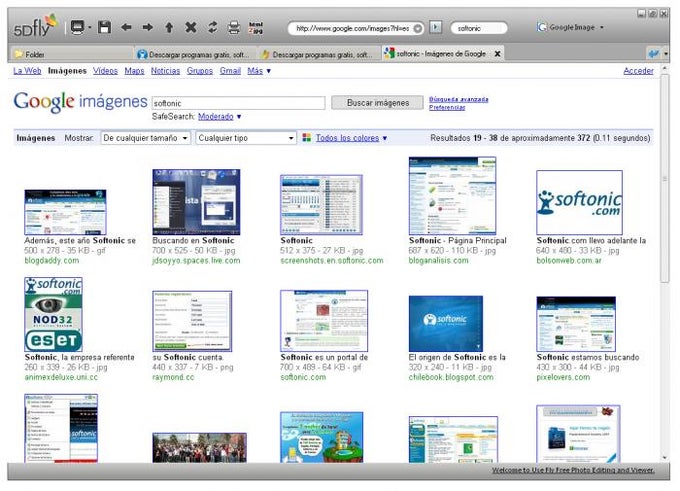Open the arrow dropdown beside the monitor icon
This screenshot has height=491, width=680.
point(89,27)
